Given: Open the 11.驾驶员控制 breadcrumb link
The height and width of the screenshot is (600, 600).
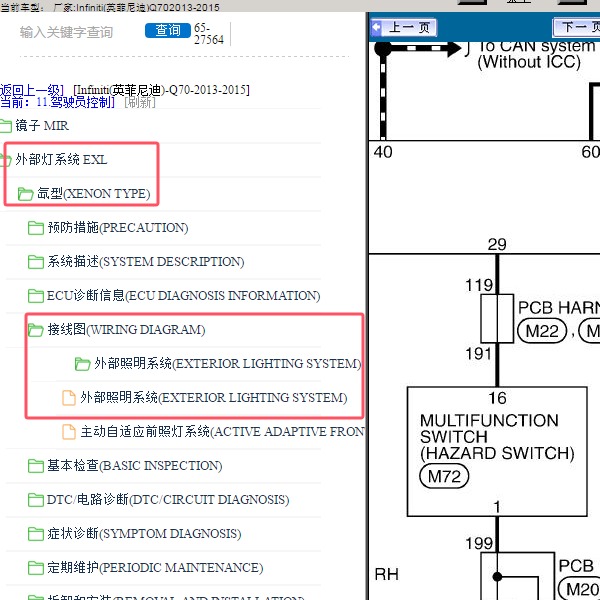Looking at the screenshot, I should click(x=75, y=102).
